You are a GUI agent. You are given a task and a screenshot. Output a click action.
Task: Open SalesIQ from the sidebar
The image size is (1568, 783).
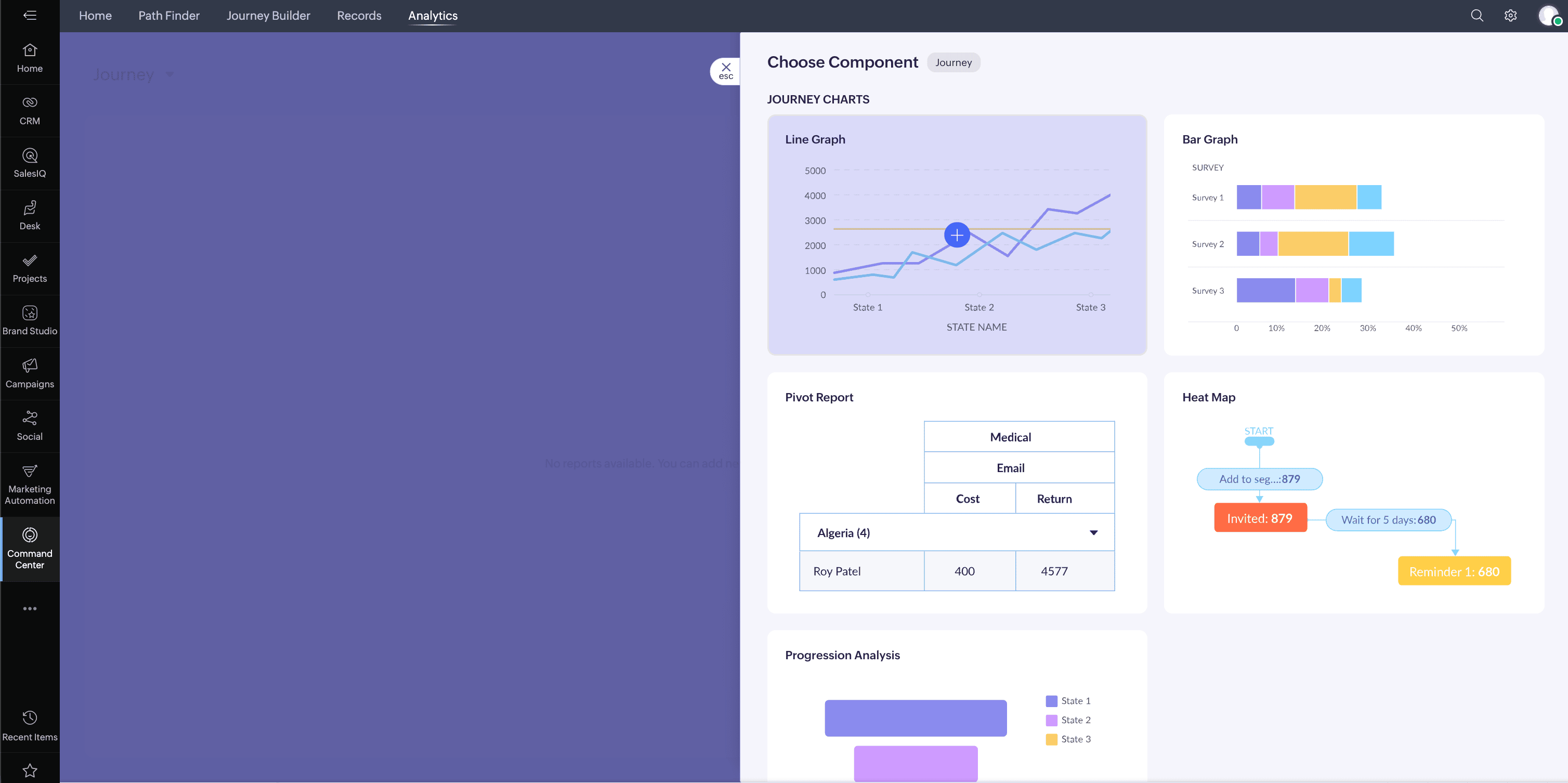(x=29, y=163)
